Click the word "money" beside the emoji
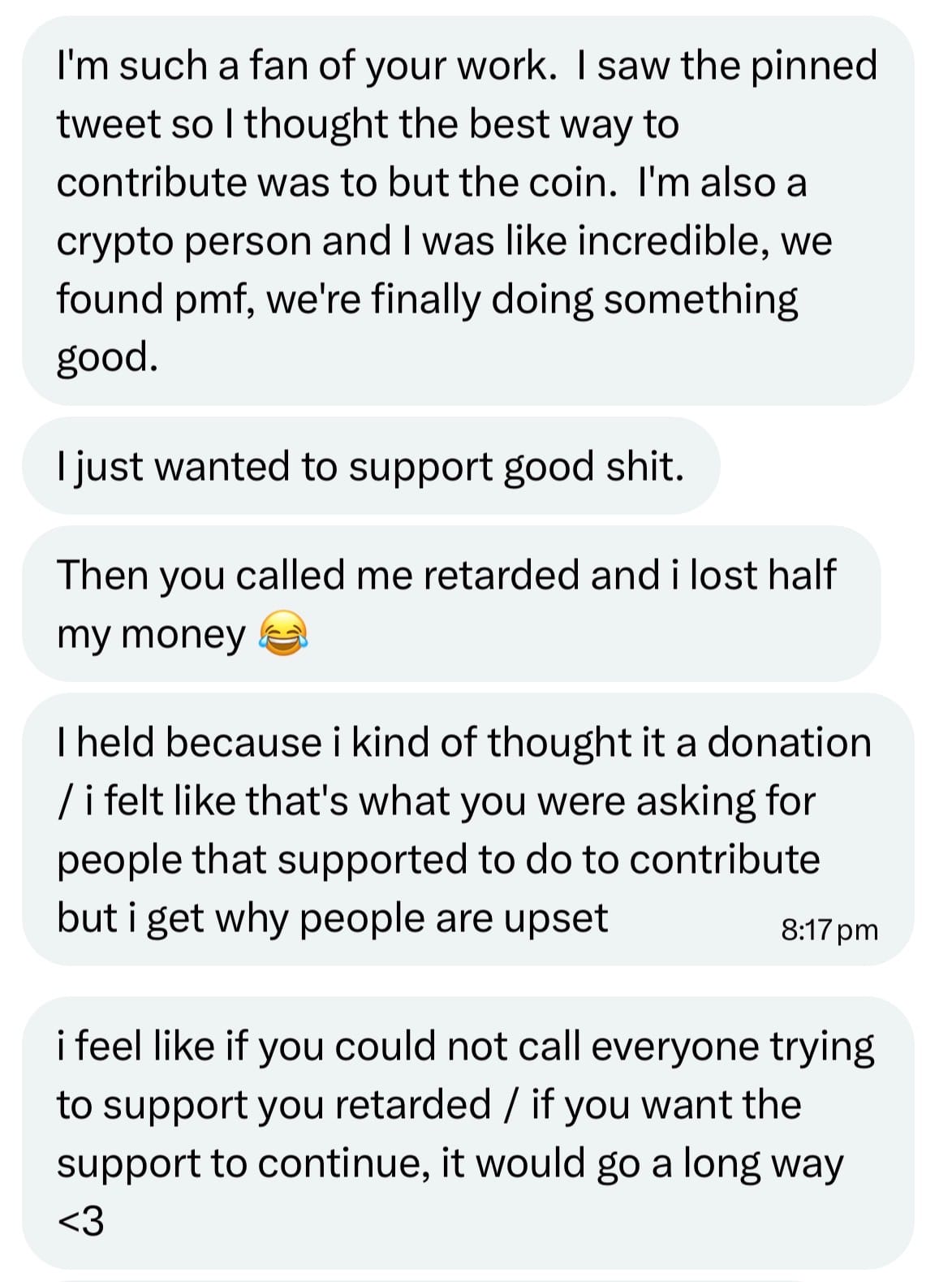 [x=183, y=634]
